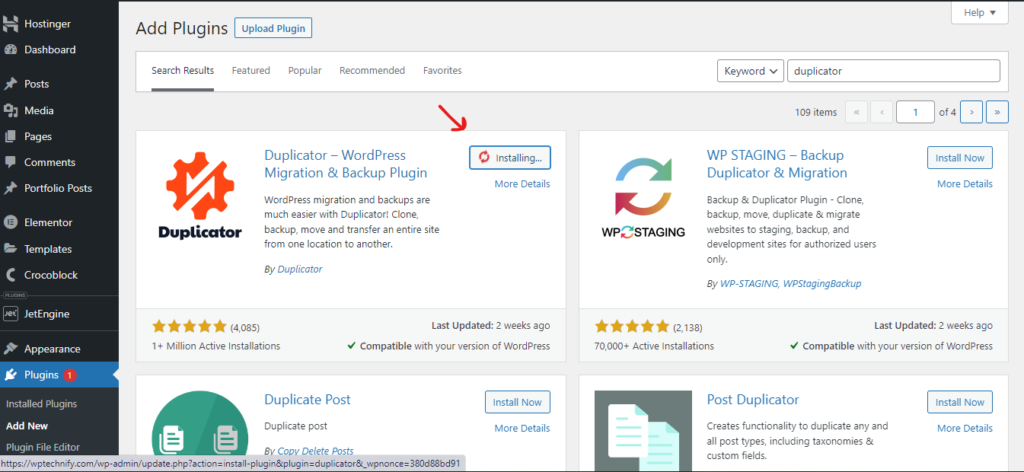The height and width of the screenshot is (472, 1024).
Task: Open the Duplicate Post title link
Action: coord(308,400)
